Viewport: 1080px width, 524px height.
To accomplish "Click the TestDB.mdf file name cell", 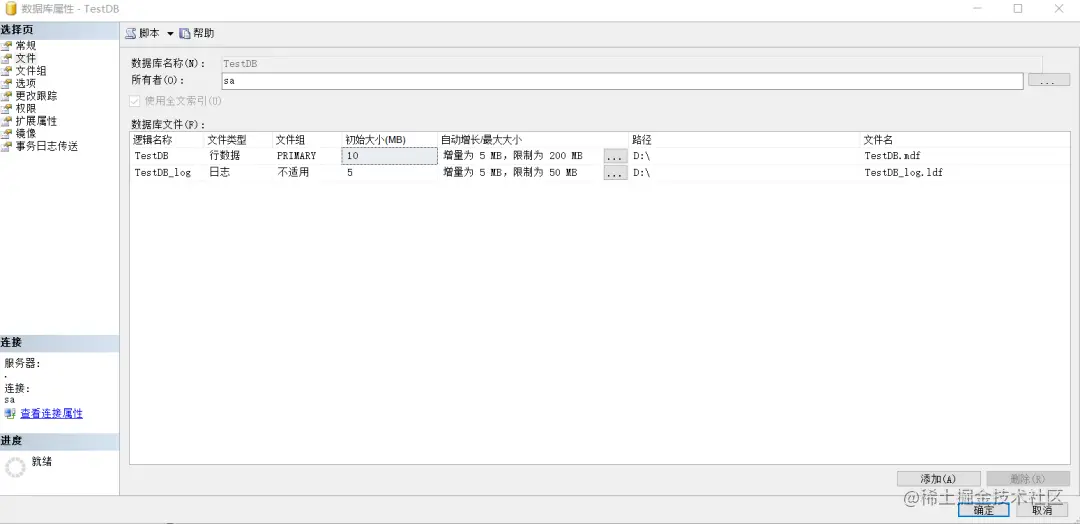I will point(964,156).
